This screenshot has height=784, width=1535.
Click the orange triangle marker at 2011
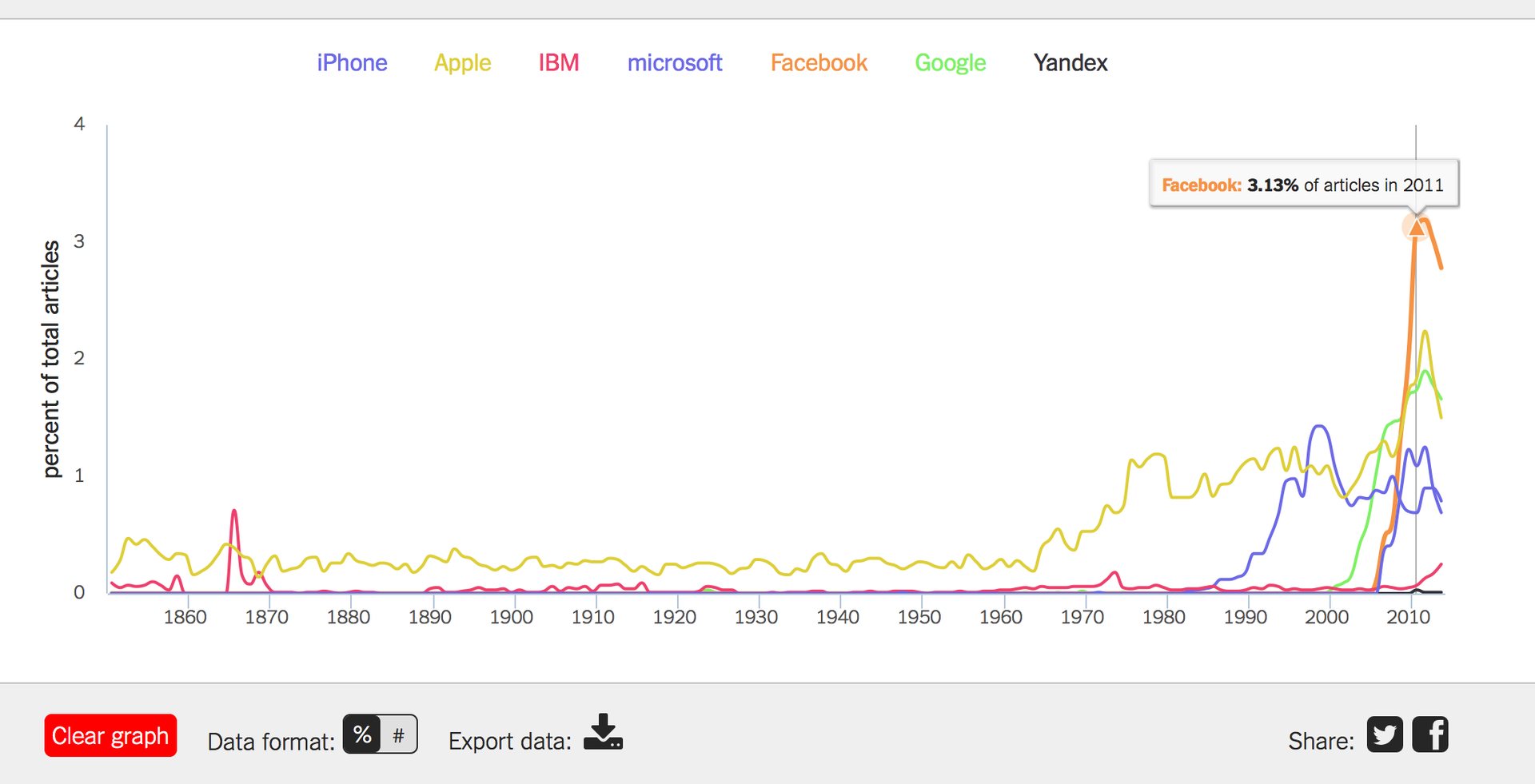1416,228
